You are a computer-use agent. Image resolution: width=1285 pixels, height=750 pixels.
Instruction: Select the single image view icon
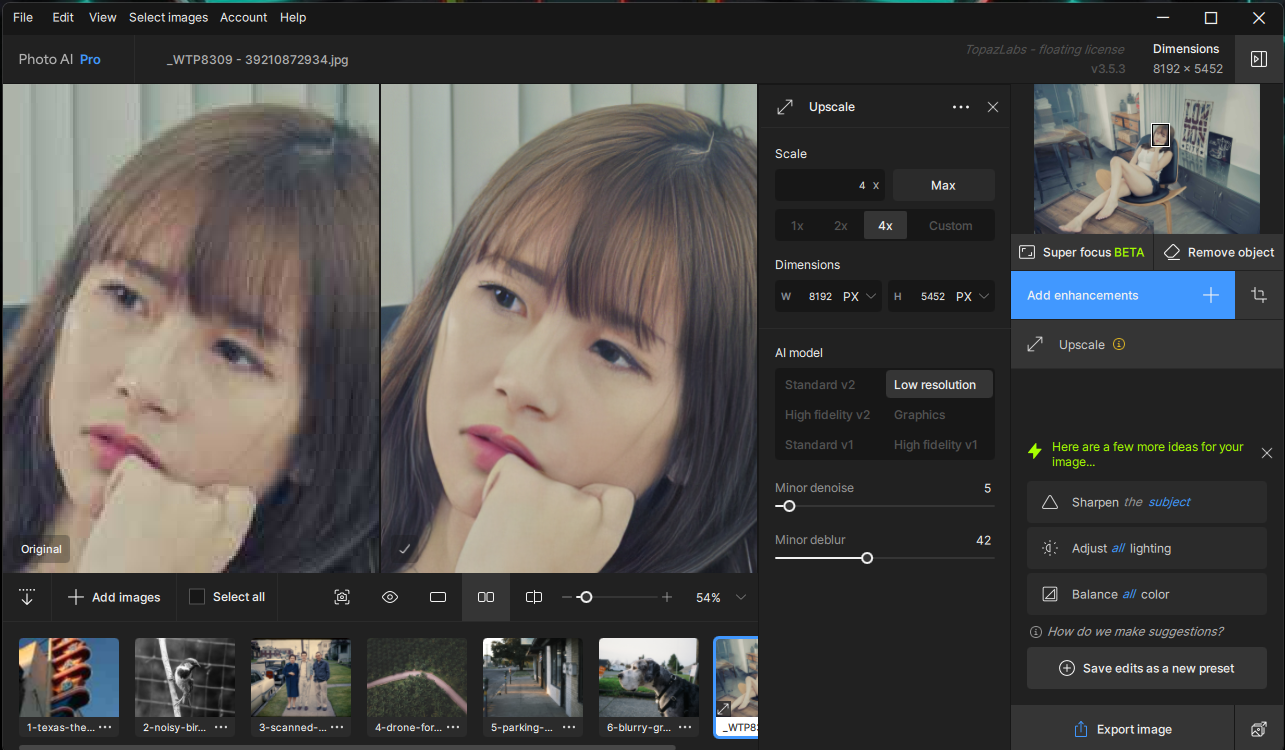(438, 597)
